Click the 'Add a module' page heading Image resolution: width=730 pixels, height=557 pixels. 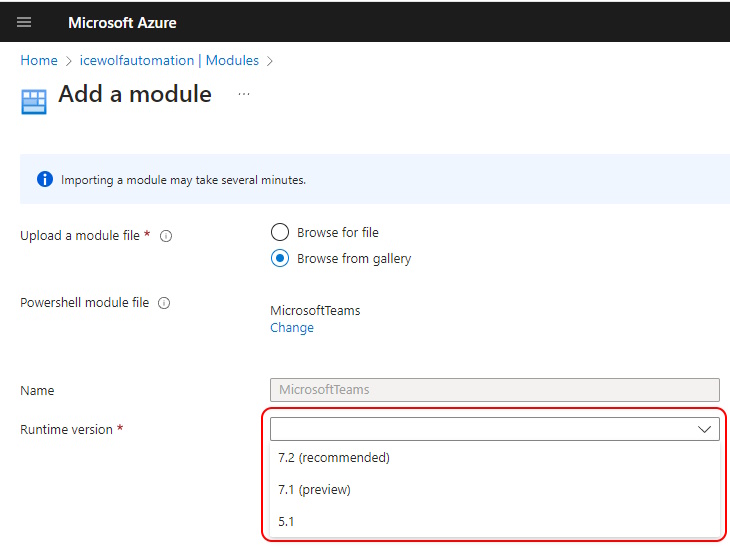pyautogui.click(x=135, y=94)
